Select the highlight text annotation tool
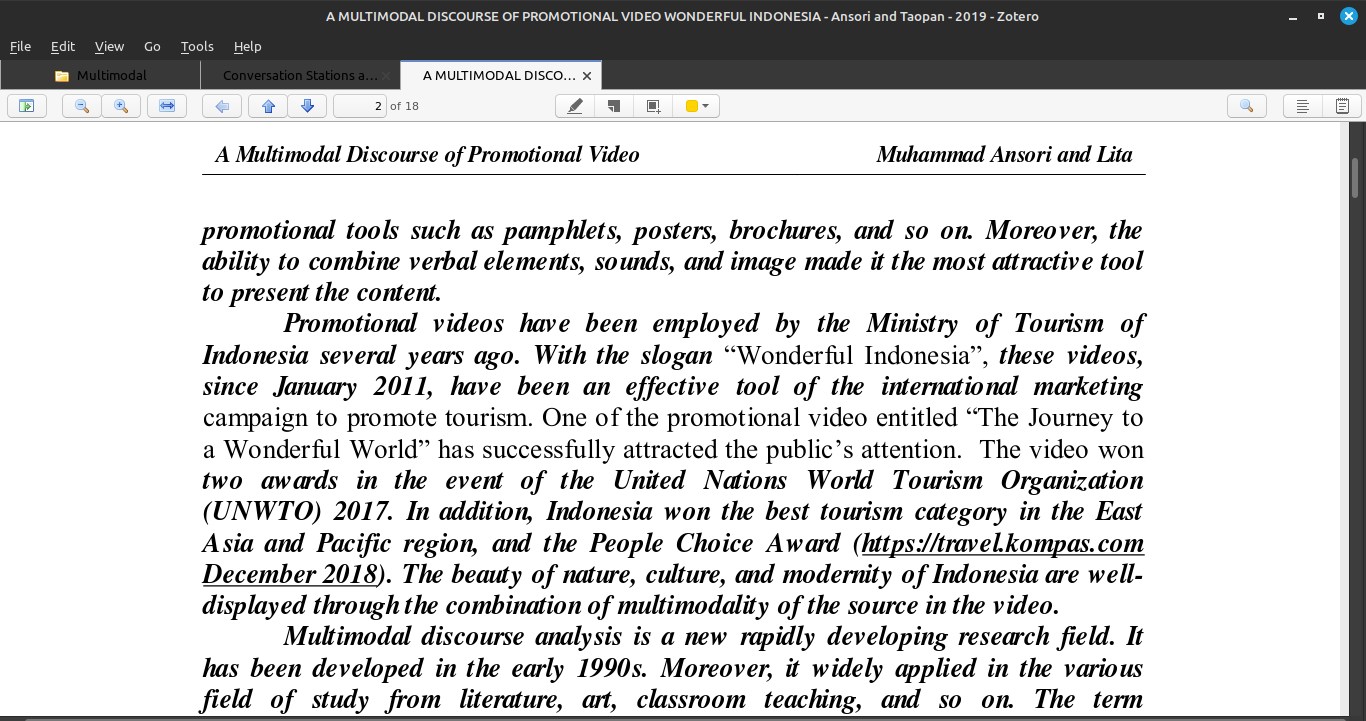 pyautogui.click(x=575, y=106)
